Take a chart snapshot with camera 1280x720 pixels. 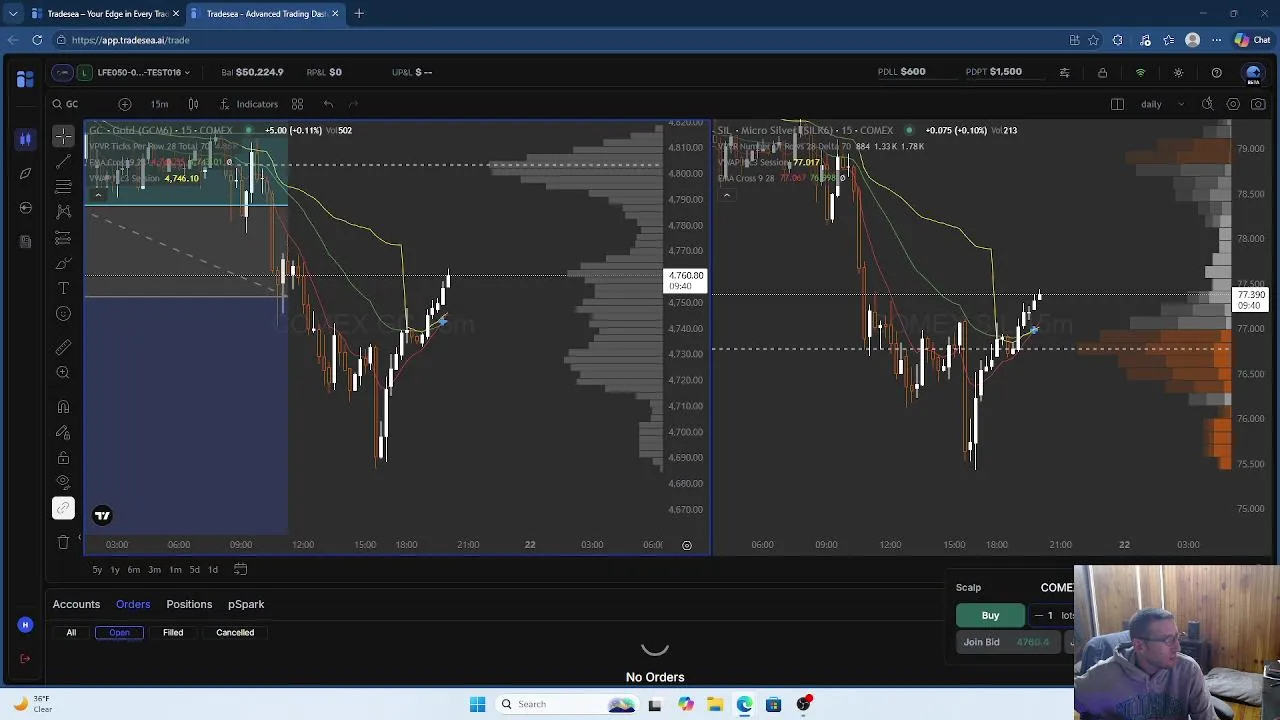tap(1258, 104)
